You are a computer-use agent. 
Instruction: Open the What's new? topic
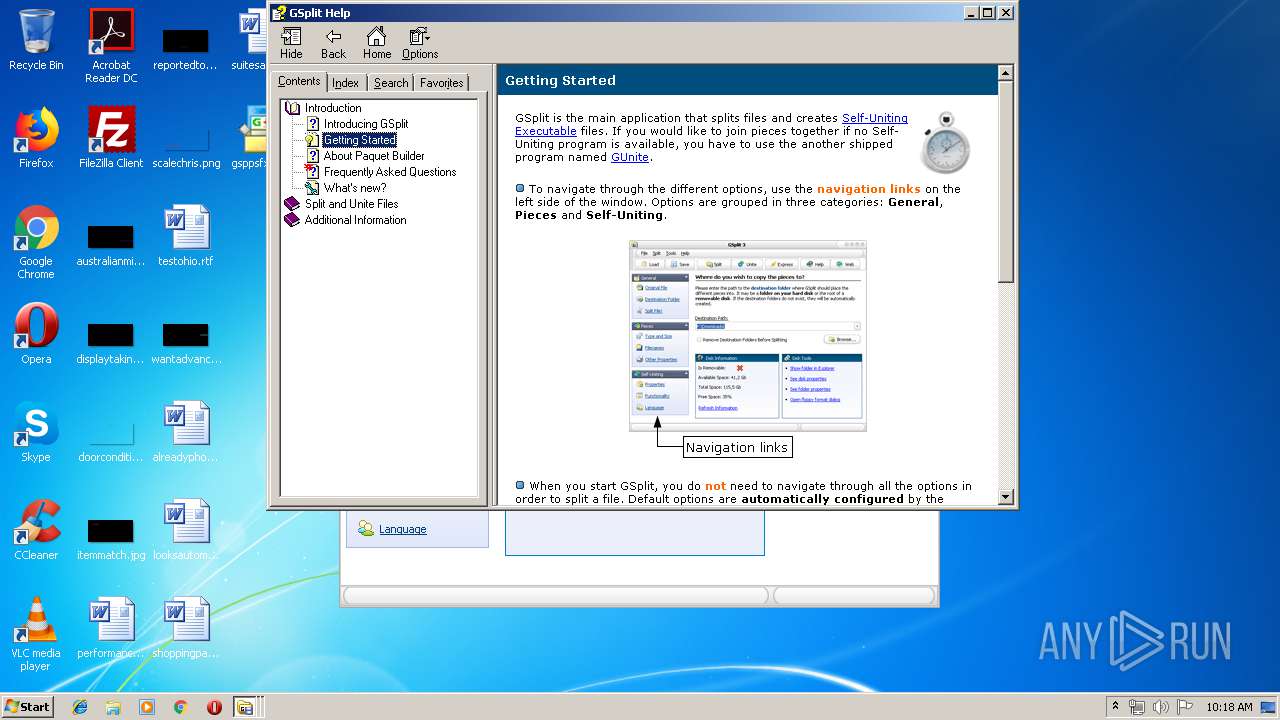click(x=355, y=188)
